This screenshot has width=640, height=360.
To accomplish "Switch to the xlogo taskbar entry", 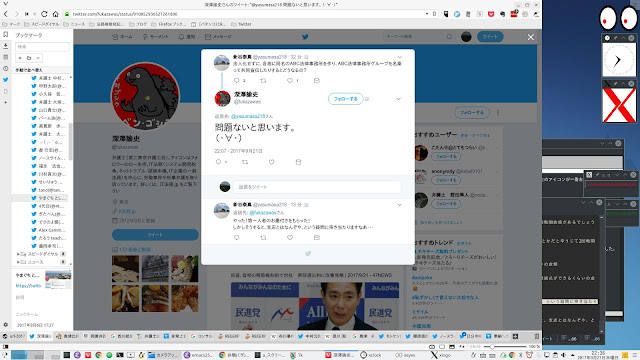I will [441, 355].
